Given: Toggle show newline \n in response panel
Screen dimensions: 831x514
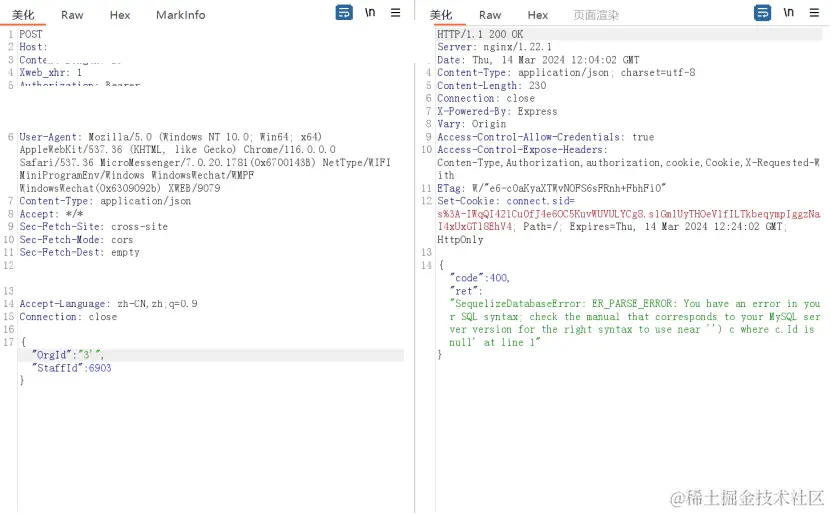Looking at the screenshot, I should 789,12.
